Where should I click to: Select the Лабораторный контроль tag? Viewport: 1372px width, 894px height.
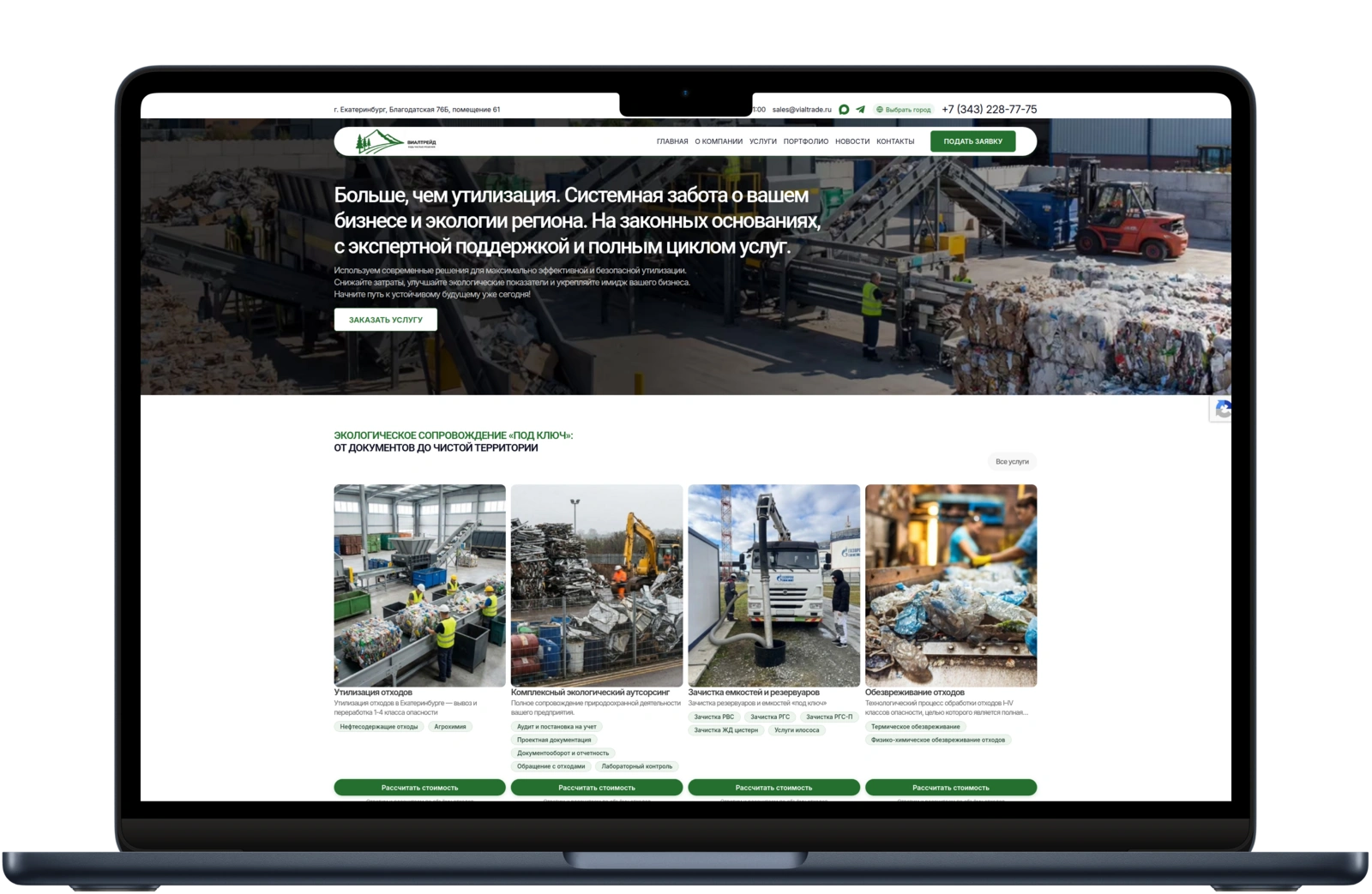637,766
